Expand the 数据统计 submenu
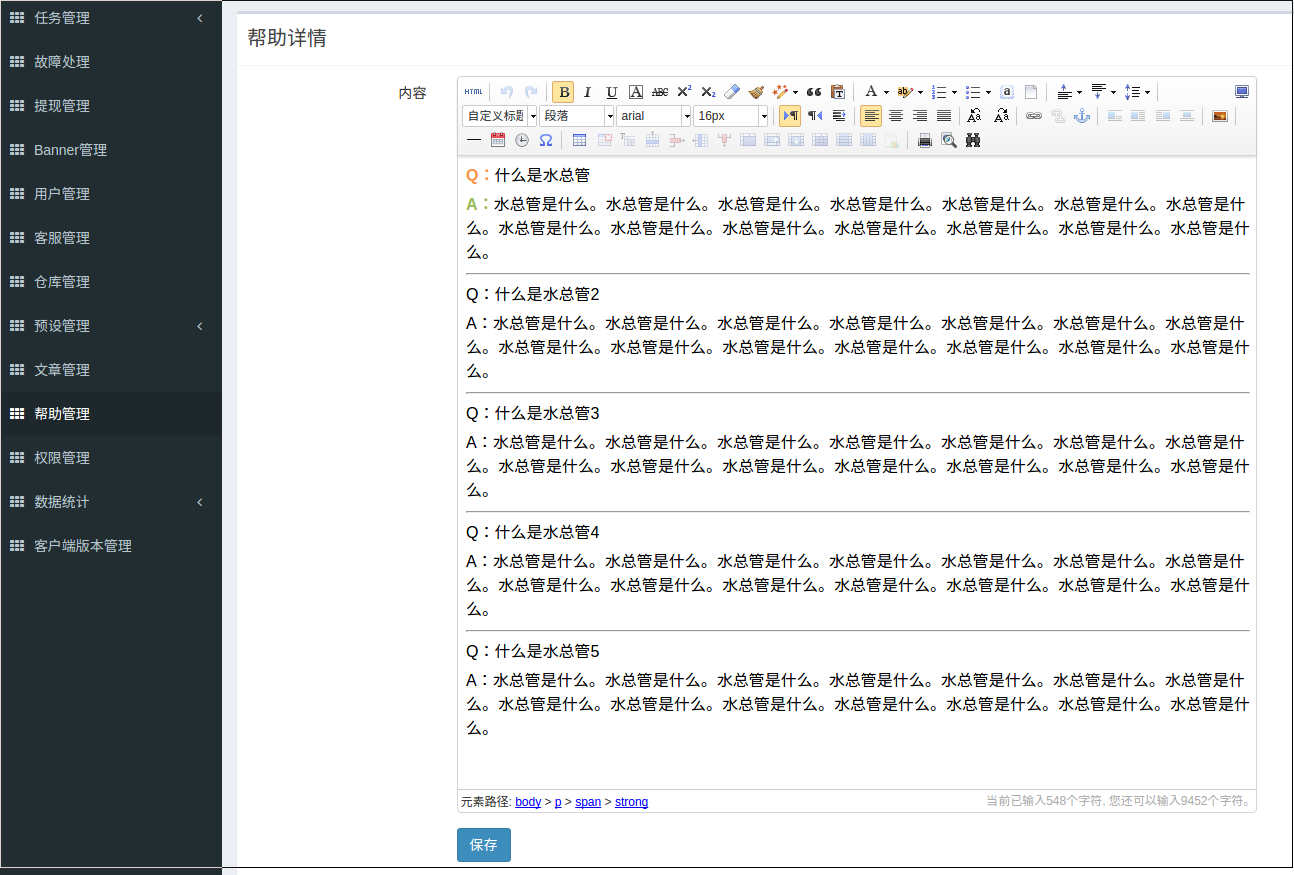The image size is (1294, 875). (x=111, y=502)
